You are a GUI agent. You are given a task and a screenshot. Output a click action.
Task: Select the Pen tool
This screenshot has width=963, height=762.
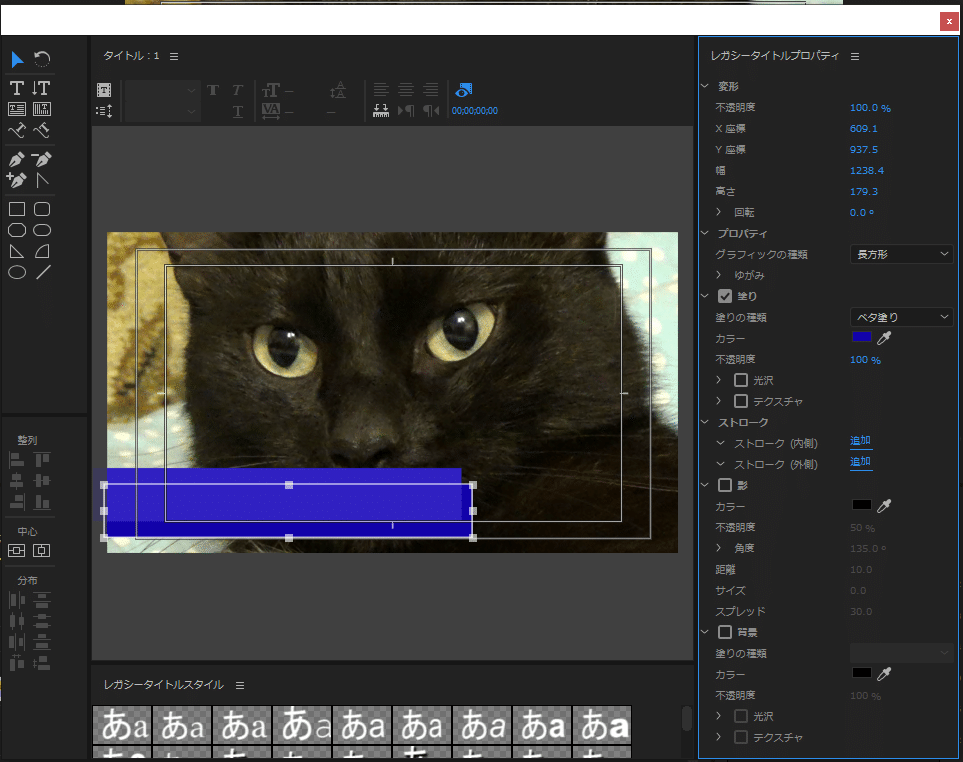[17, 160]
